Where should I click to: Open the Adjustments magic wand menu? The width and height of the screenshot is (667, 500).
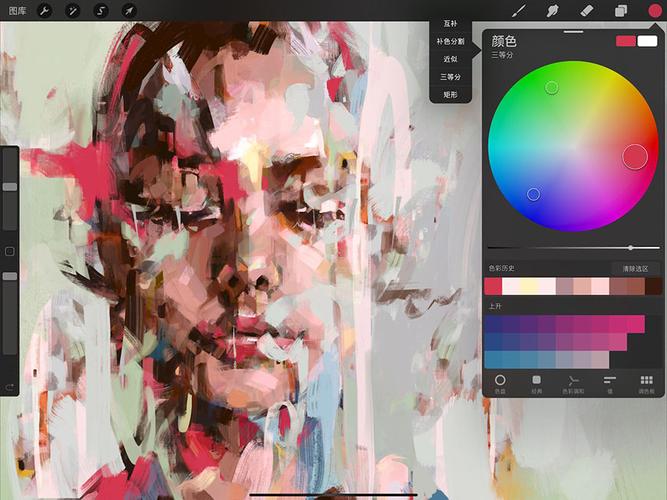[x=72, y=11]
